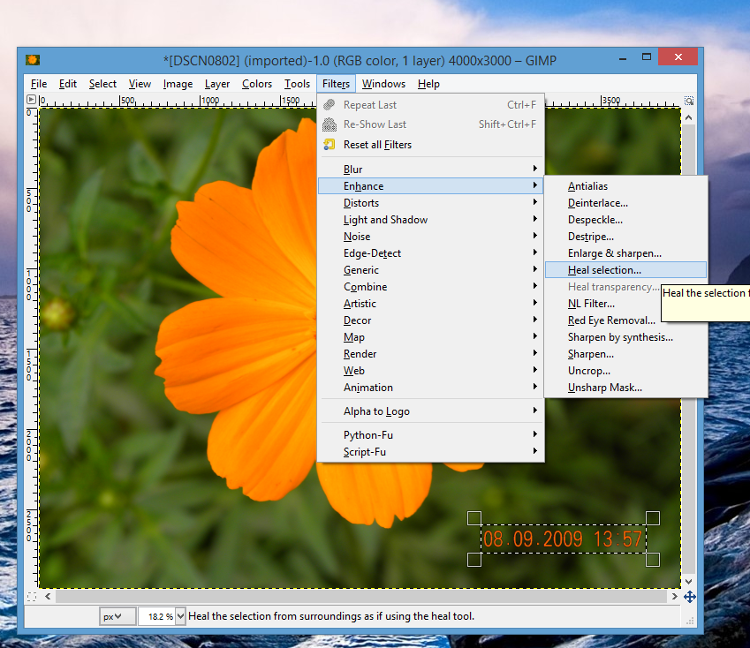Image resolution: width=750 pixels, height=648 pixels.
Task: Expand the Alpha to Logo submenu
Action: [x=430, y=411]
